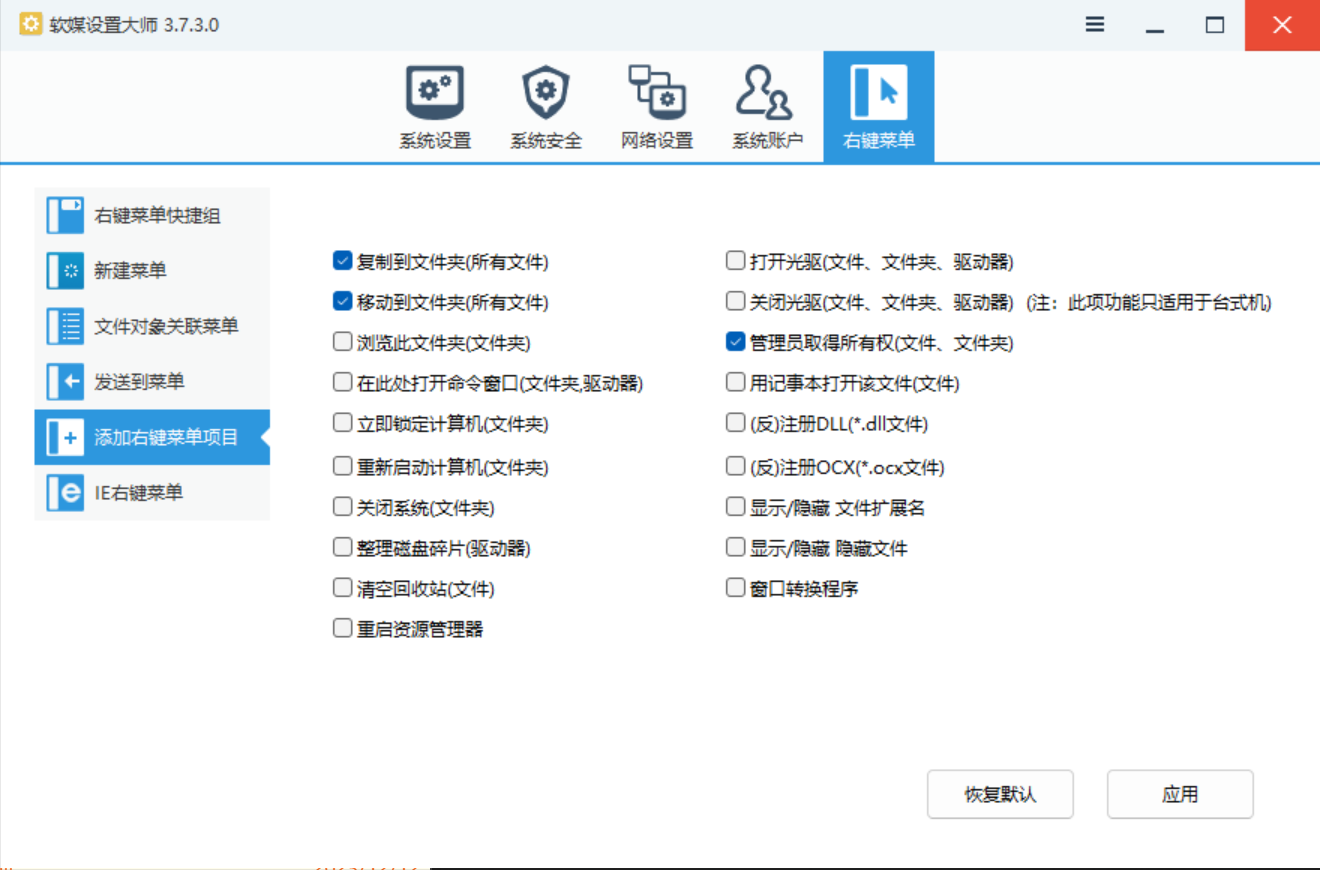Screen dimensions: 1320x870
Task: Check (反)注册DLL option
Action: click(735, 423)
